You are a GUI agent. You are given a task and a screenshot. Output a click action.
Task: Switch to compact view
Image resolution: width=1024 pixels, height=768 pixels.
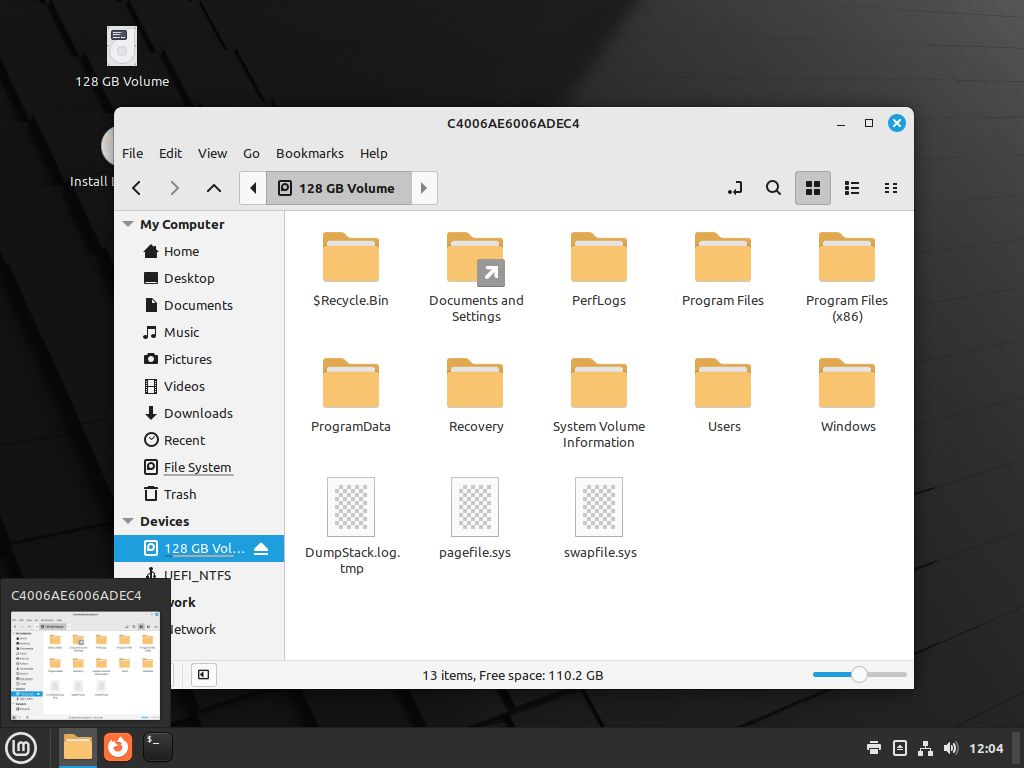click(891, 188)
